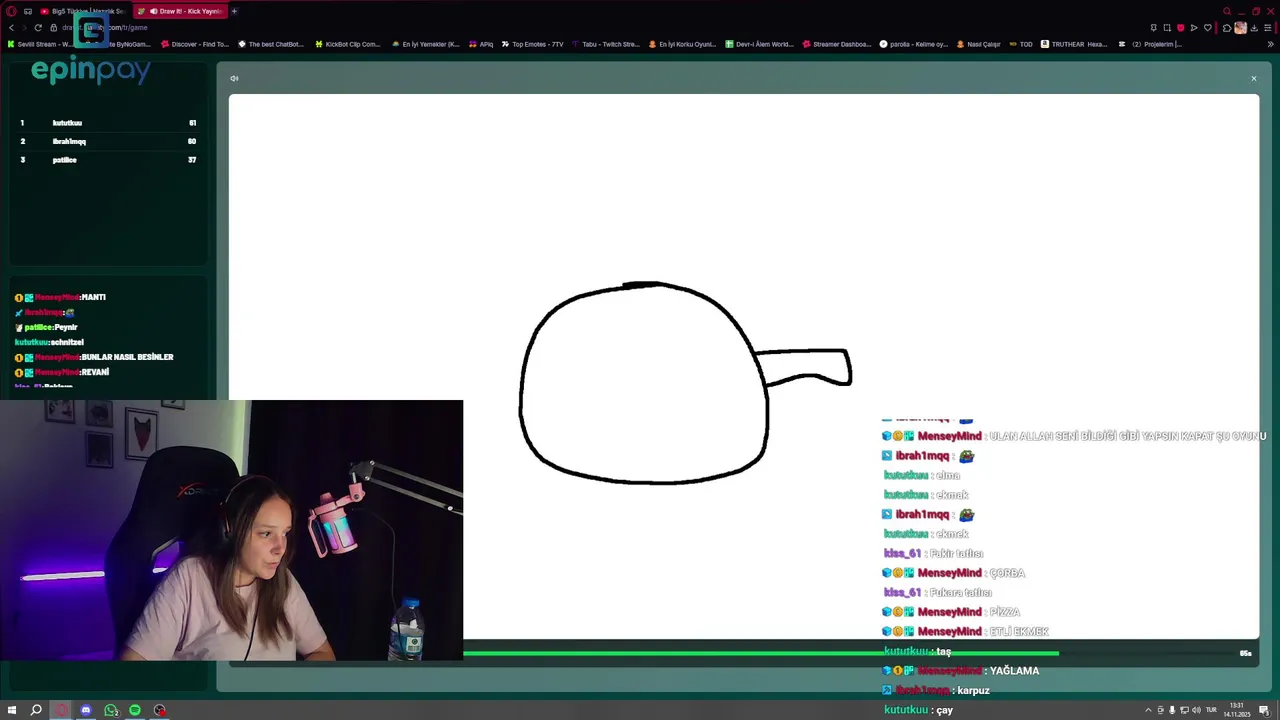
Task: Open Top Emotes - 7TV bookmark
Action: pyautogui.click(x=533, y=44)
